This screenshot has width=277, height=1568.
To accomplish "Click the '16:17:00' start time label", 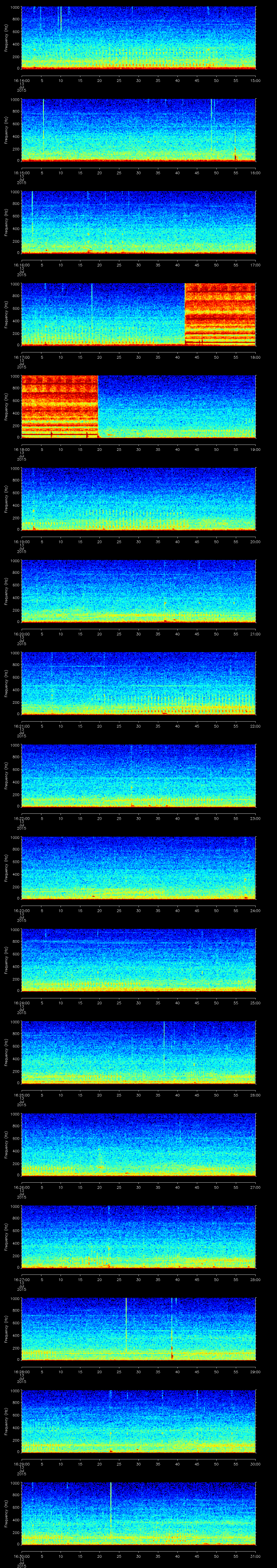I will pos(21,357).
